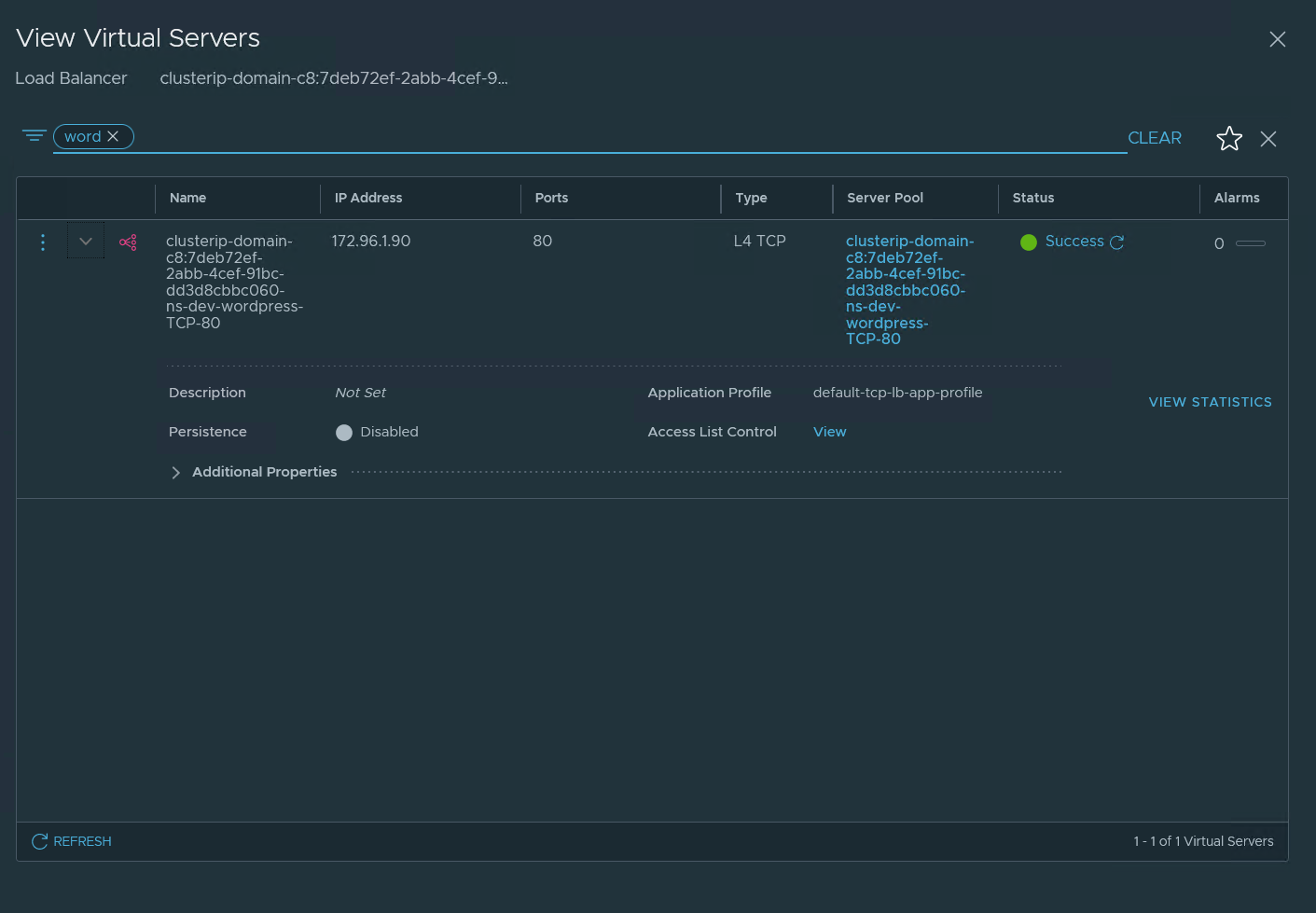Screen dimensions: 1316x913
Task: Click the Success status link
Action: tap(1074, 242)
